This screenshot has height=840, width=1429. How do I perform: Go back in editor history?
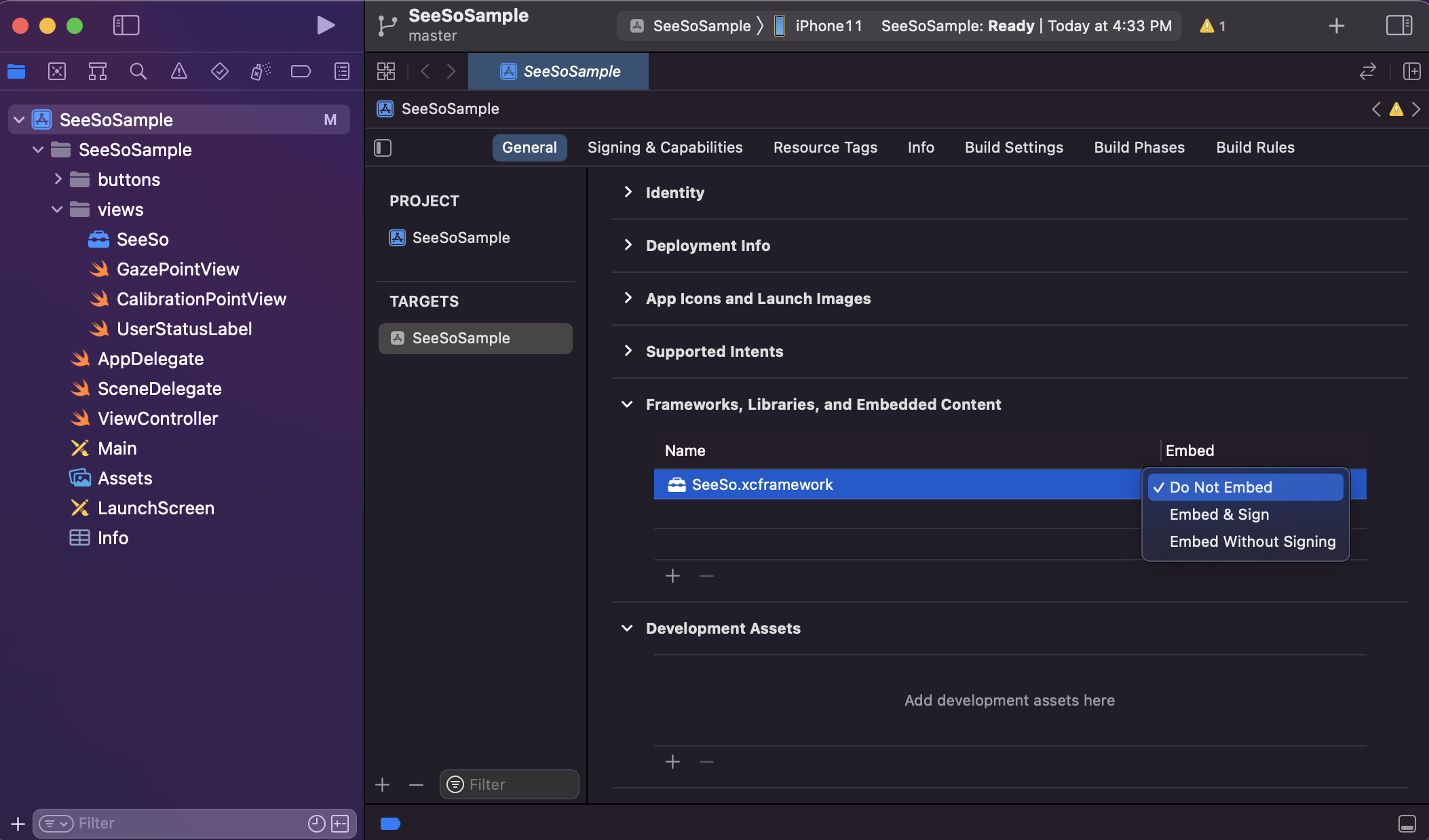tap(425, 71)
